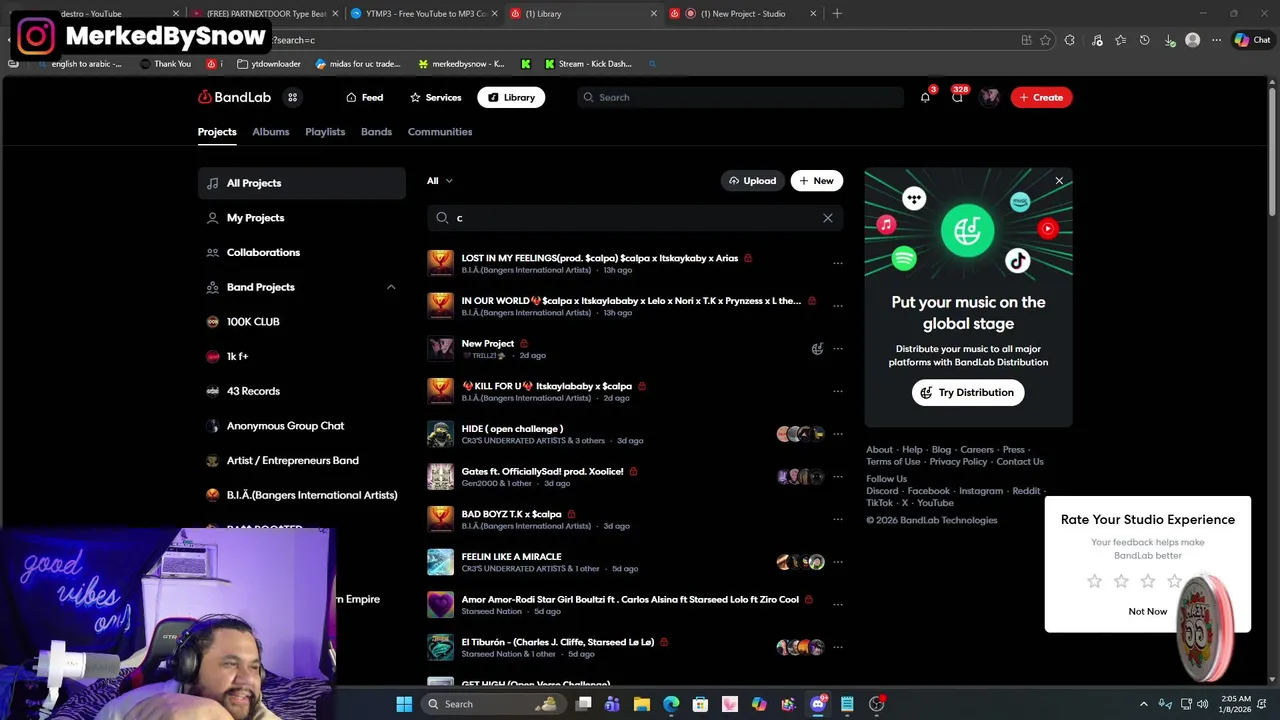Open Windows Start menu
The height and width of the screenshot is (720, 1280).
point(404,704)
